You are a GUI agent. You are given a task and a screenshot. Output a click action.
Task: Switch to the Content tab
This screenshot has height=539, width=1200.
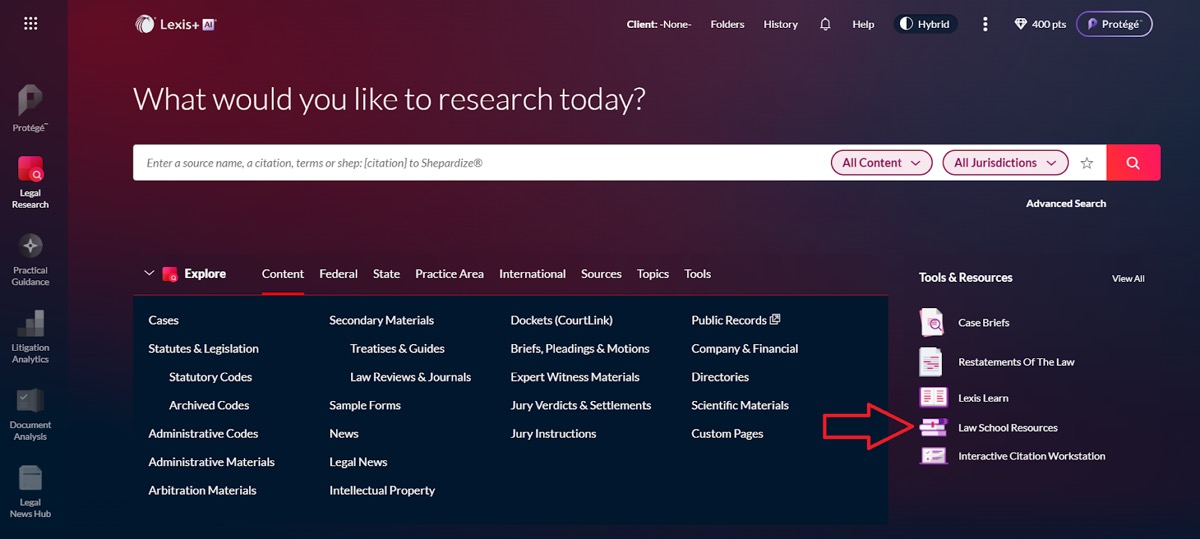click(283, 274)
